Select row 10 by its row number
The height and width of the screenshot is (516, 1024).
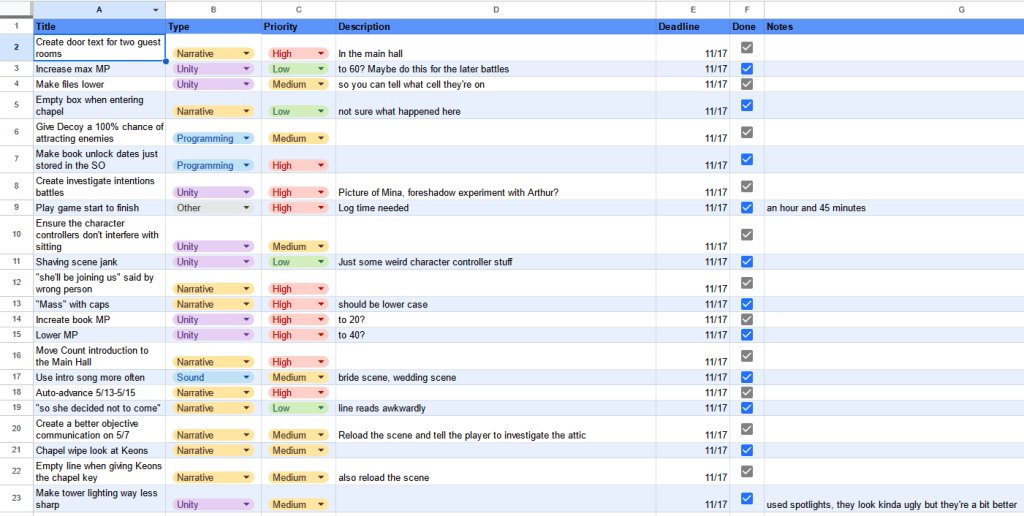click(16, 234)
